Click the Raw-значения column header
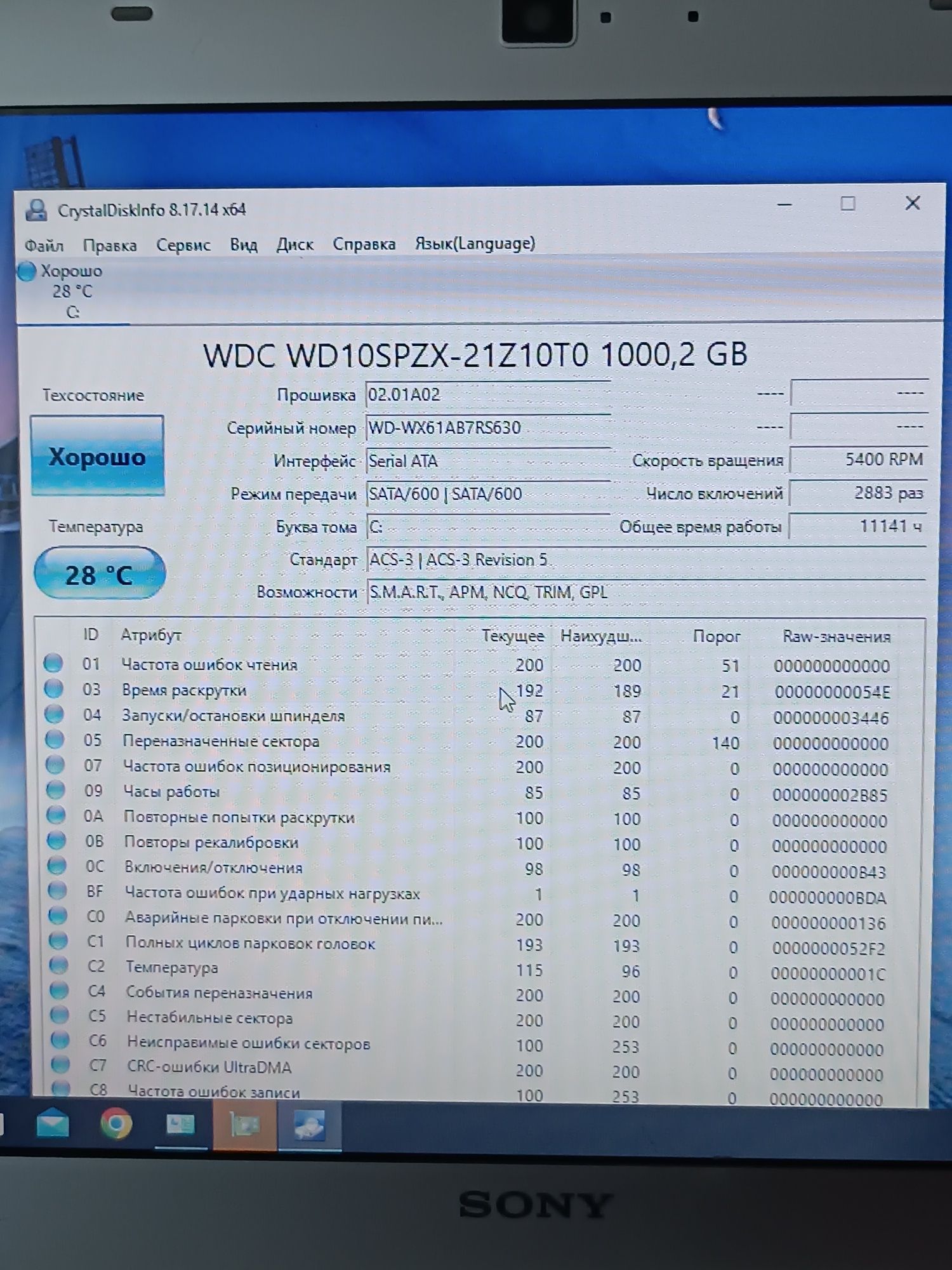This screenshot has width=952, height=1270. click(x=836, y=637)
